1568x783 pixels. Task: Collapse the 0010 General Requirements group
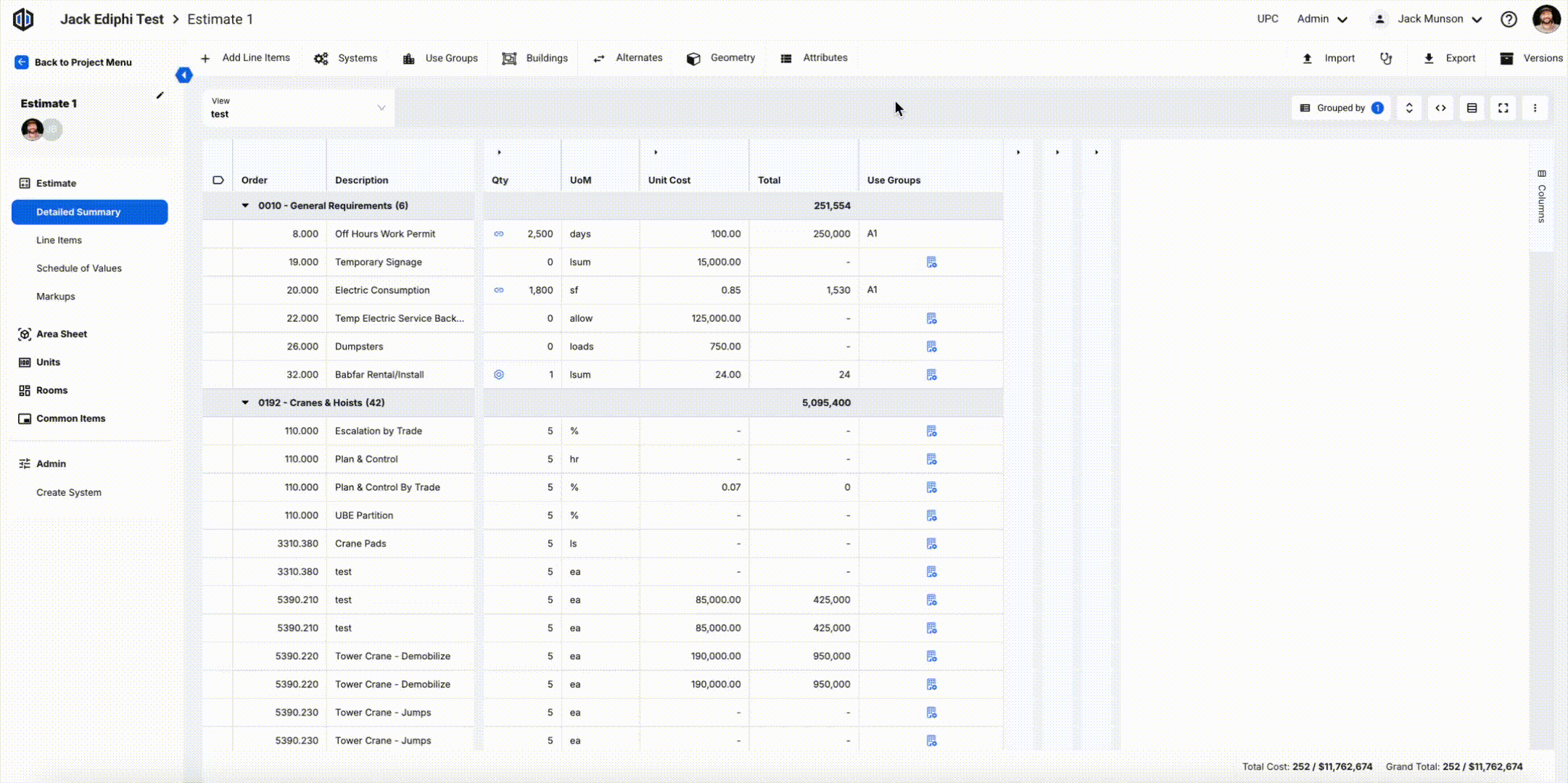(x=245, y=206)
